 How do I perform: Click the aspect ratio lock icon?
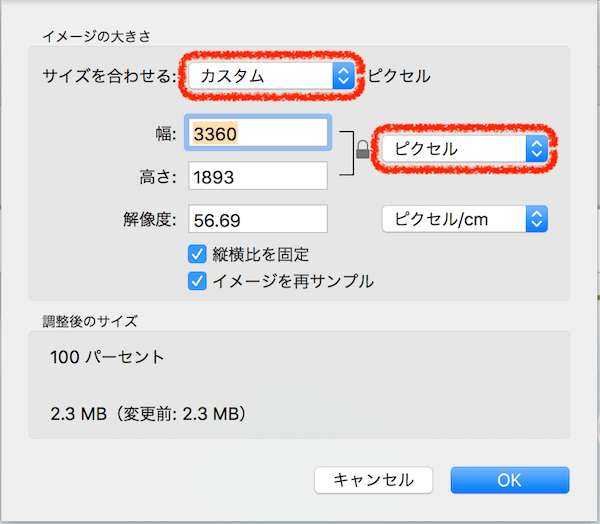click(362, 151)
